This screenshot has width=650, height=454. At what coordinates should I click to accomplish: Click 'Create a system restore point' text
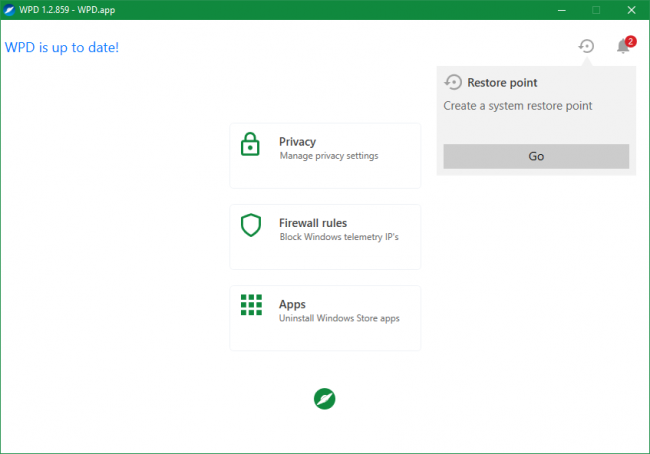click(x=518, y=106)
